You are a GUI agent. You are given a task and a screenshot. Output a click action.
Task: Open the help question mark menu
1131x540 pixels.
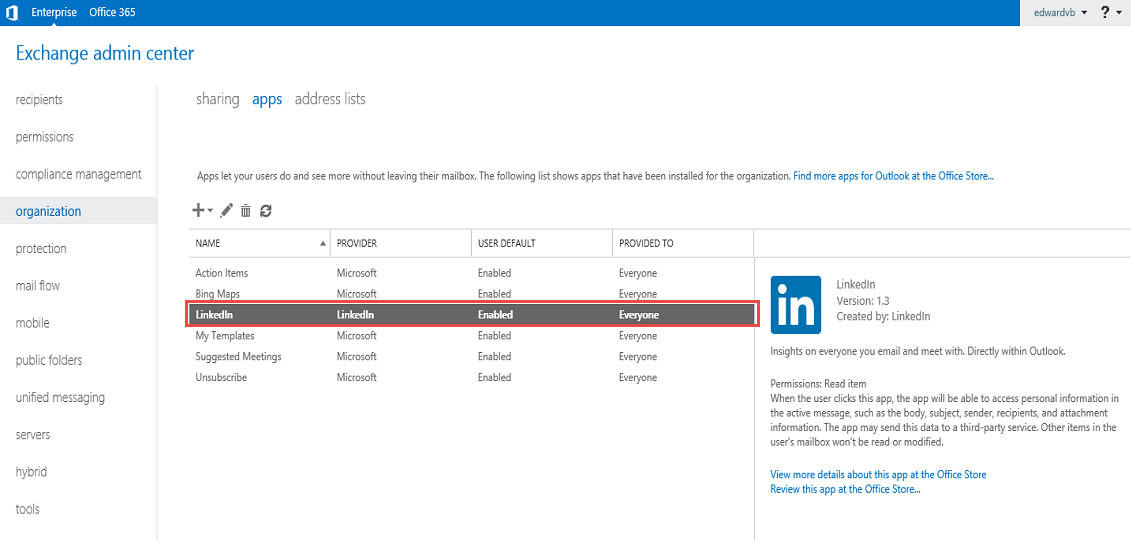[1105, 12]
